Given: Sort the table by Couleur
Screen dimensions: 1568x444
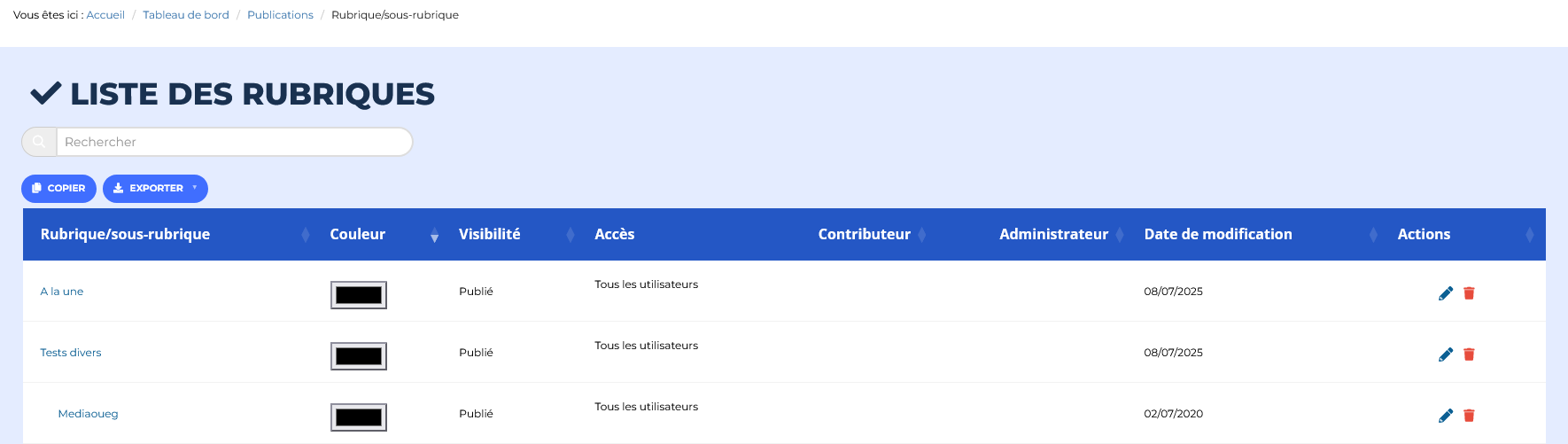Looking at the screenshot, I should [x=358, y=234].
